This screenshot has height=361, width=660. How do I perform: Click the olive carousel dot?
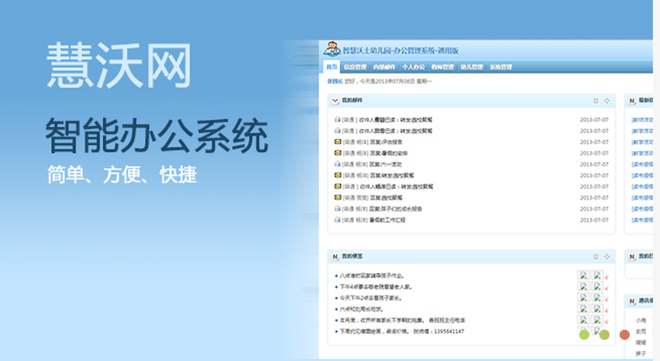(604, 335)
